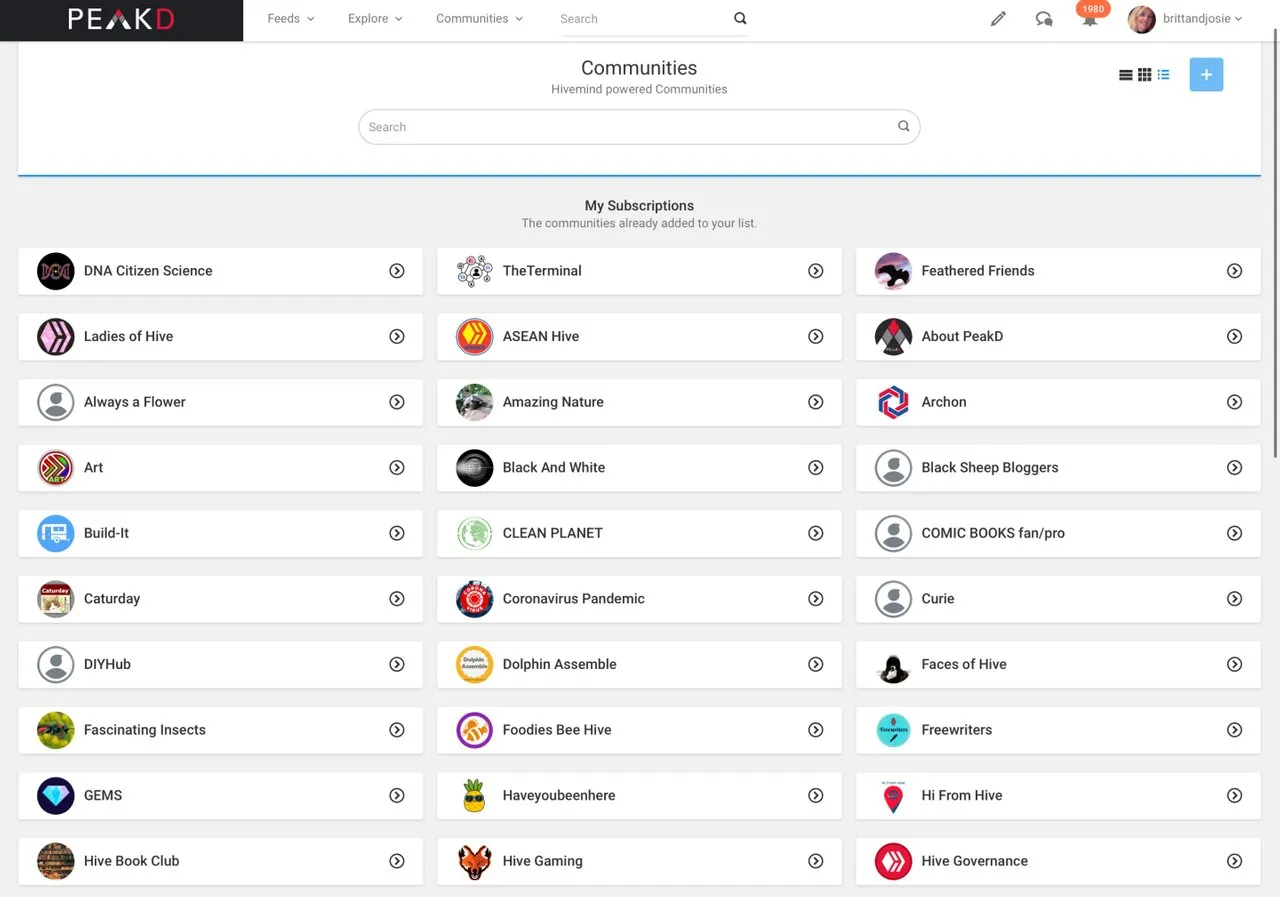
Task: Open Faces of Hive arrow icon
Action: (x=1235, y=664)
